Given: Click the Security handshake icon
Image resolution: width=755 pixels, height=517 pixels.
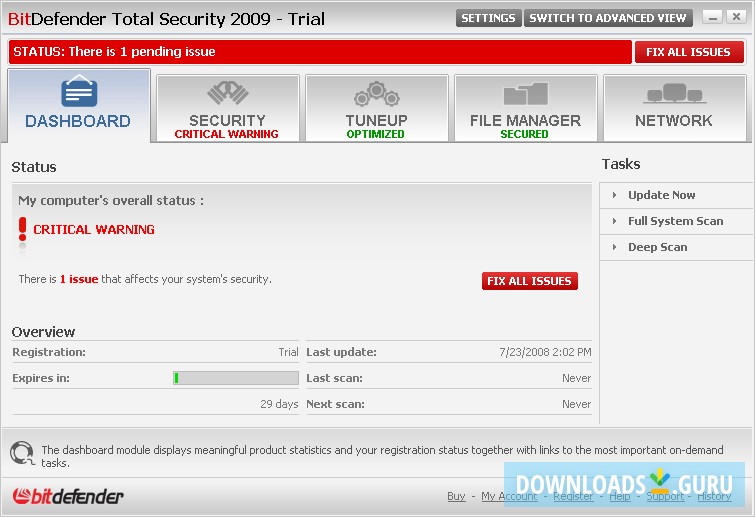Looking at the screenshot, I should tap(227, 92).
